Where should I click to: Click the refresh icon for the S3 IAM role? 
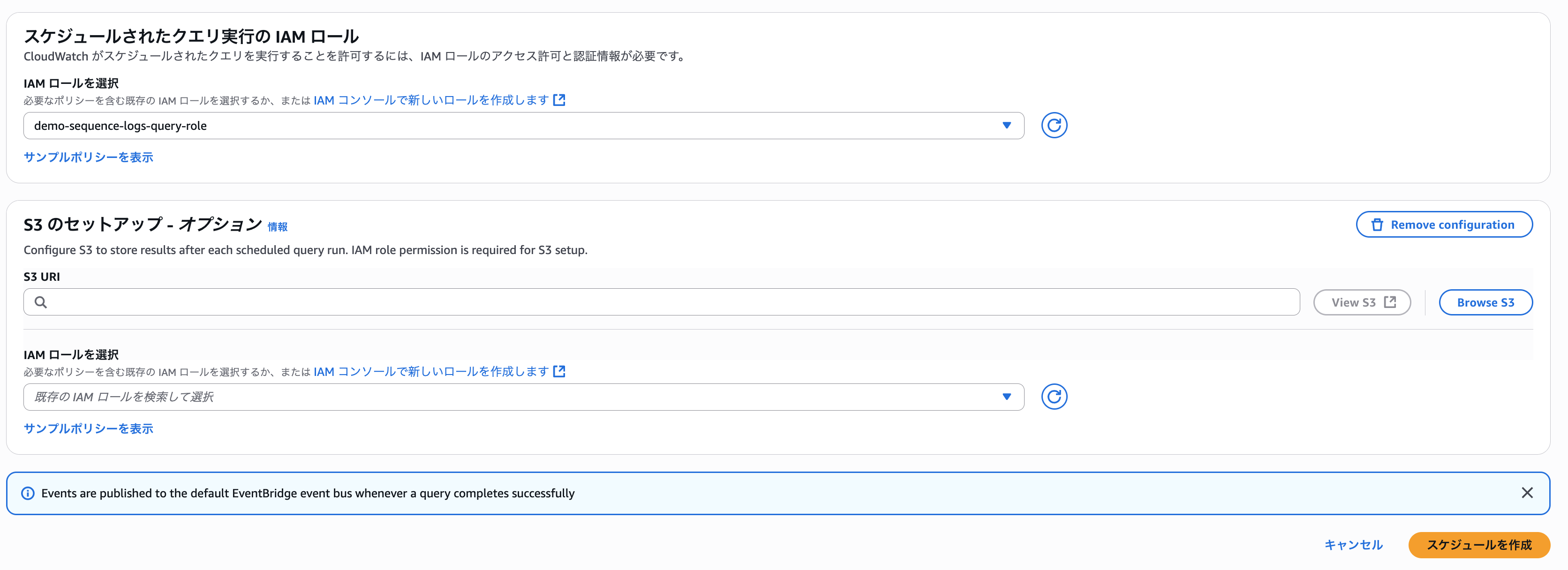[x=1055, y=397]
